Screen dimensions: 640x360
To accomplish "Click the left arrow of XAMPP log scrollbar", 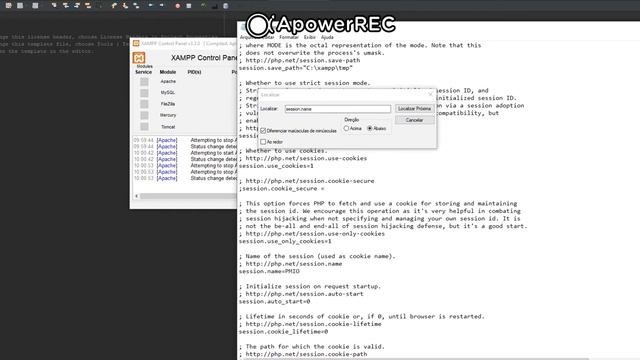I will coord(136,196).
